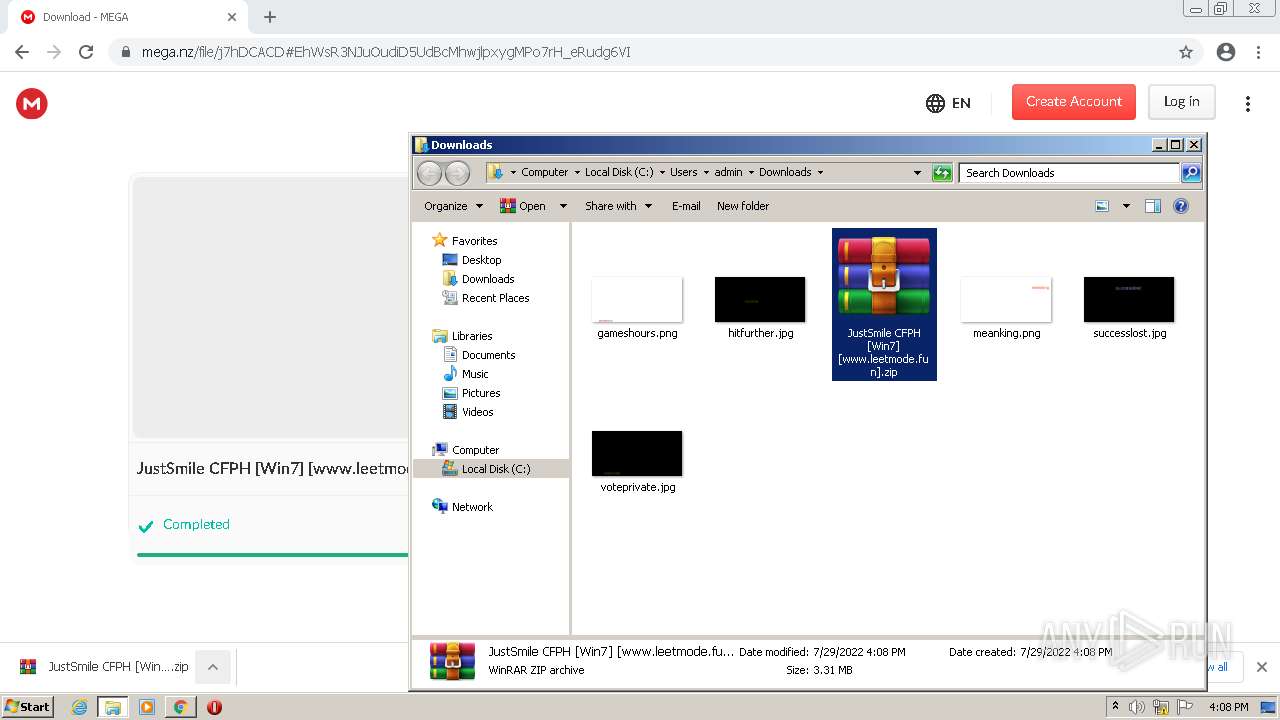Select Network in navigation pane

[462, 507]
